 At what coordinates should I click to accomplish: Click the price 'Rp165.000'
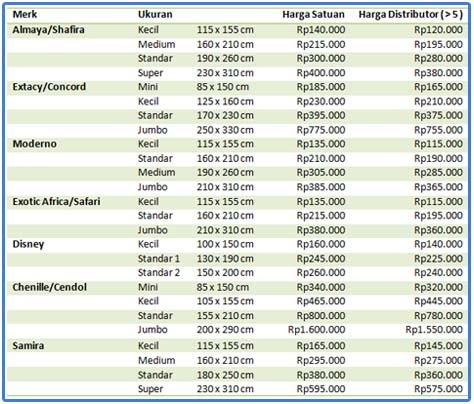[321, 346]
